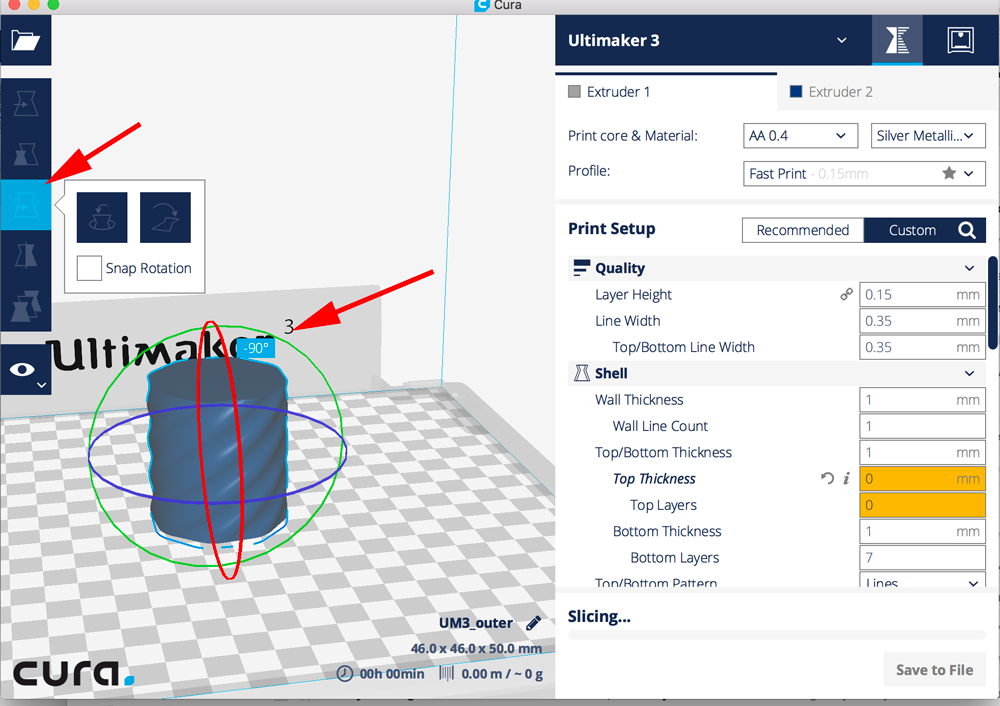Switch to the Extruder 1 tab
The image size is (1000, 706).
tap(666, 92)
